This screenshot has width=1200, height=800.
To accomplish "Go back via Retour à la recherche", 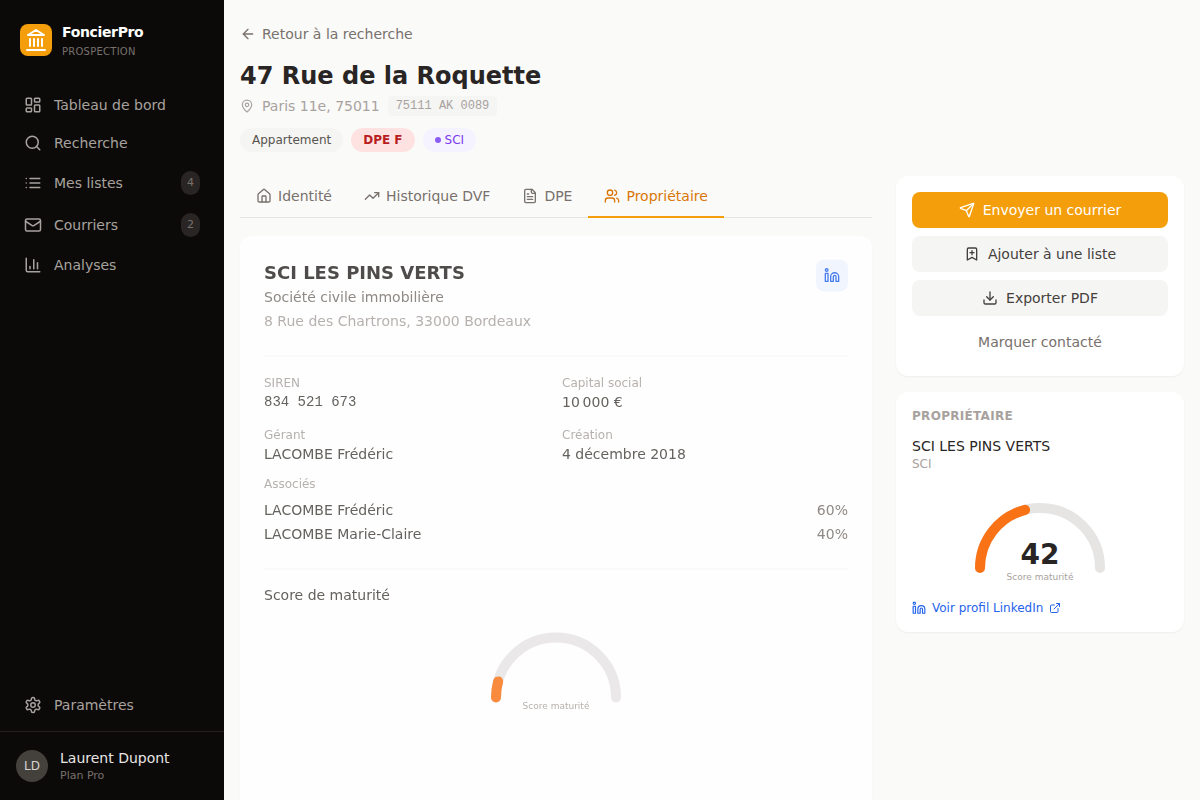I will (326, 34).
